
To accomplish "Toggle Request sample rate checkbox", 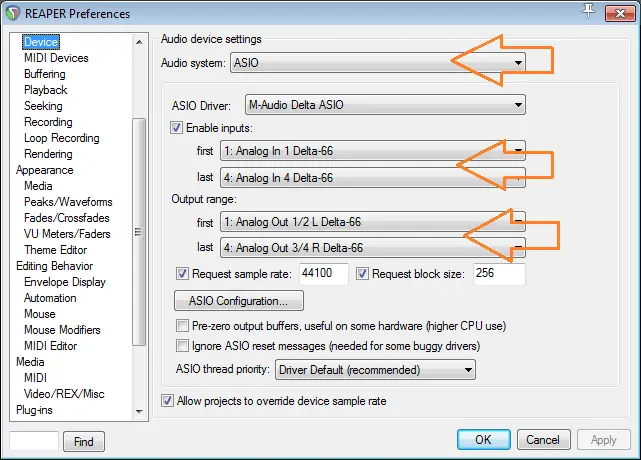I will click(x=182, y=273).
